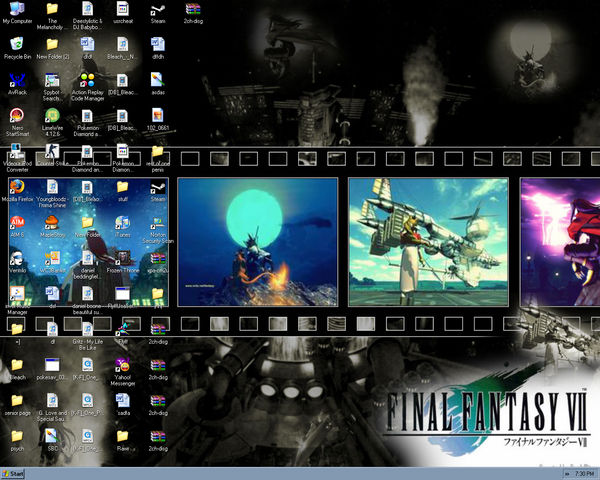Open Mozilla Firefox shortcut
The image size is (600, 480).
[x=17, y=190]
